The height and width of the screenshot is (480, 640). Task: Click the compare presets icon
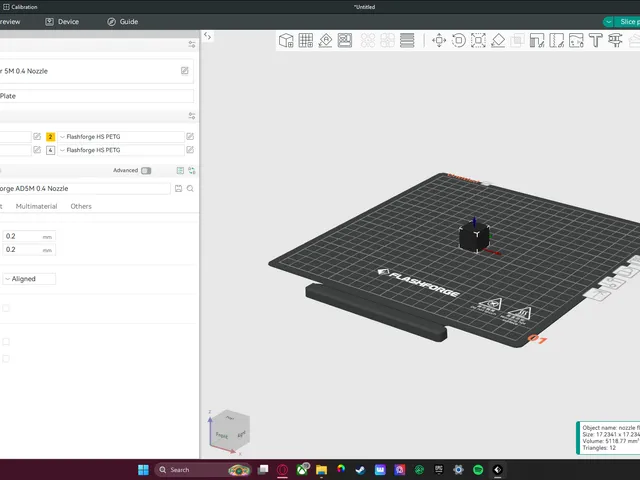pos(192,170)
